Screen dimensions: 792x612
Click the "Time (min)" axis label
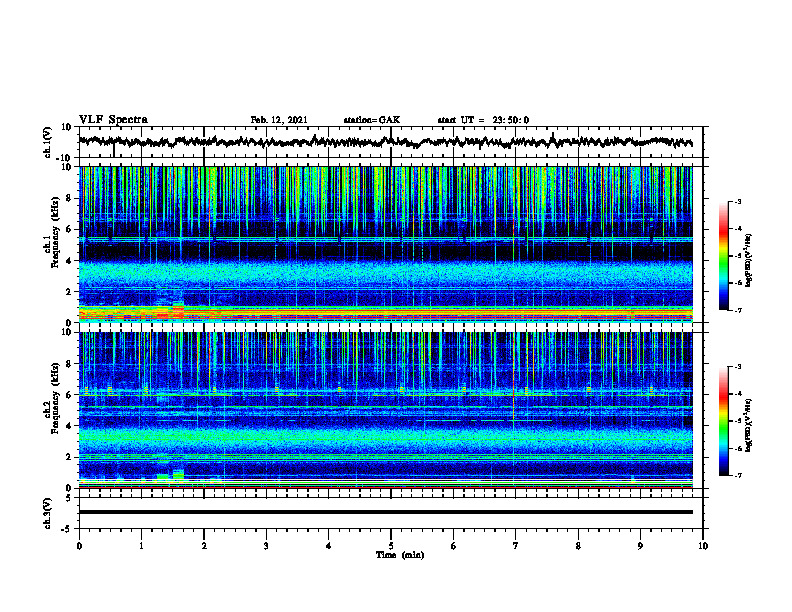click(400, 555)
